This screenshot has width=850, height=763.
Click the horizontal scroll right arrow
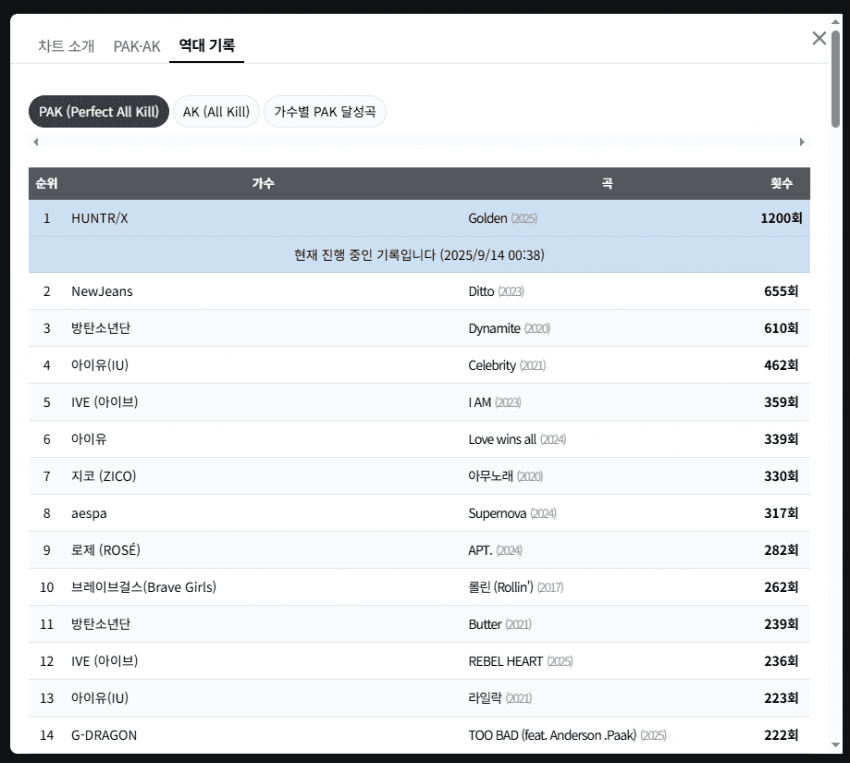[802, 142]
